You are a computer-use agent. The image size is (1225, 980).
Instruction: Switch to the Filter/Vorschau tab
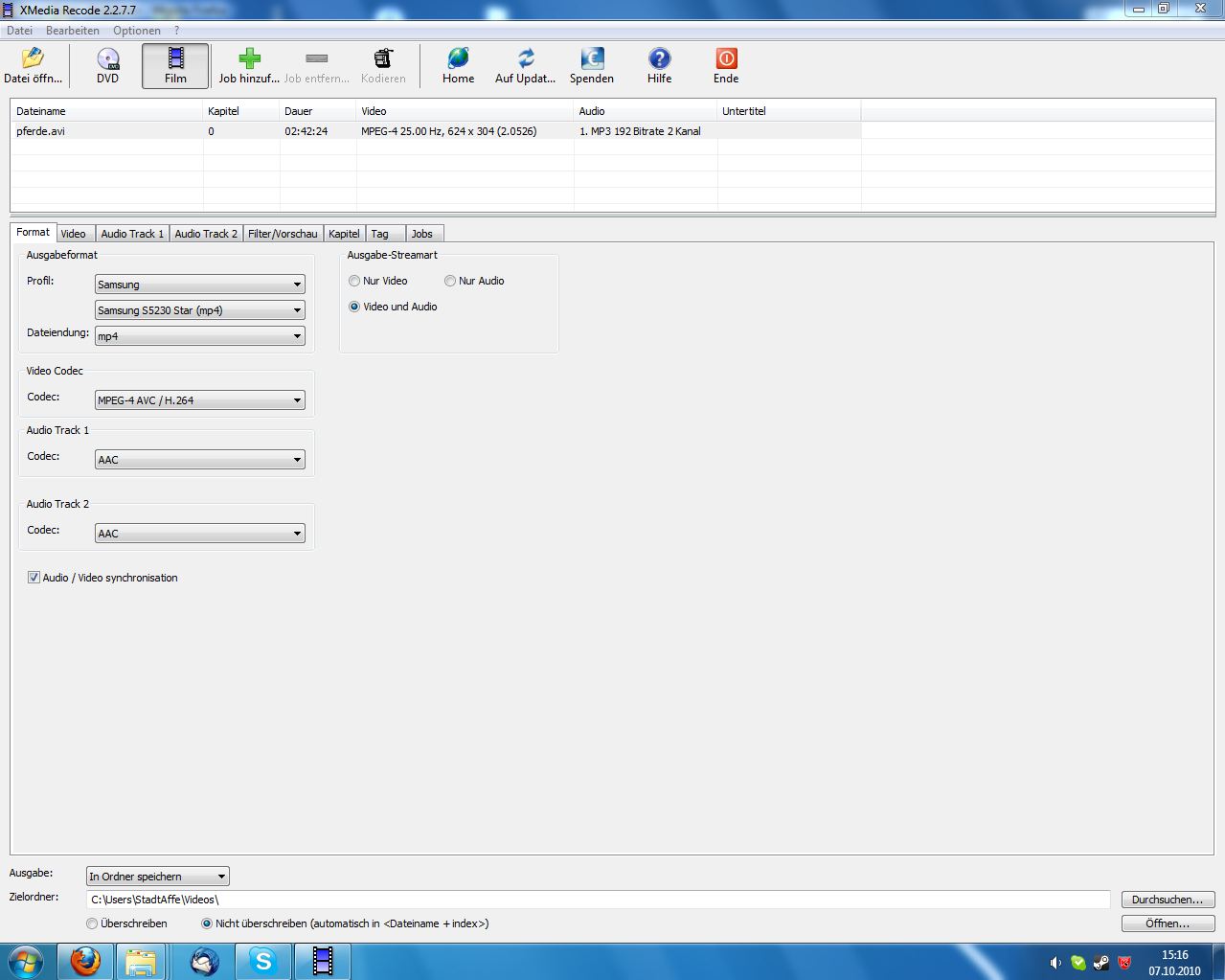tap(283, 234)
